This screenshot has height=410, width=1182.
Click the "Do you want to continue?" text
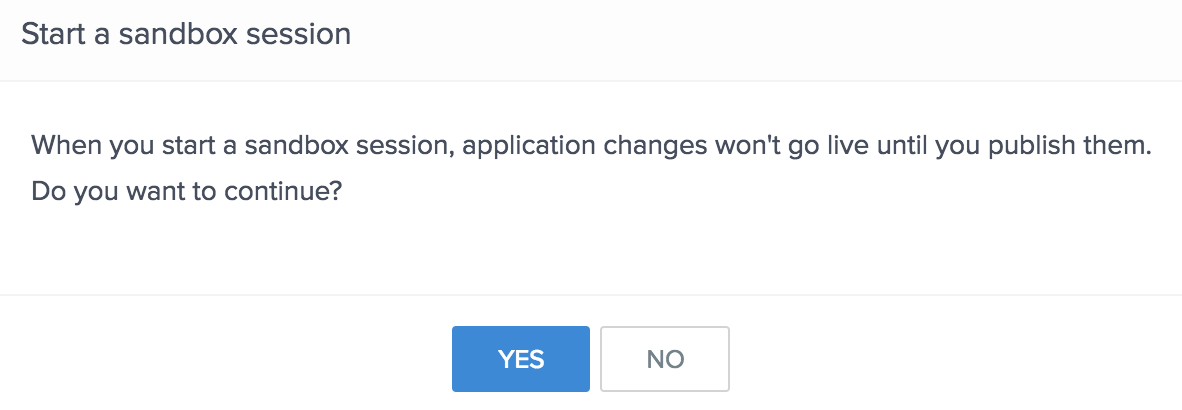(188, 191)
